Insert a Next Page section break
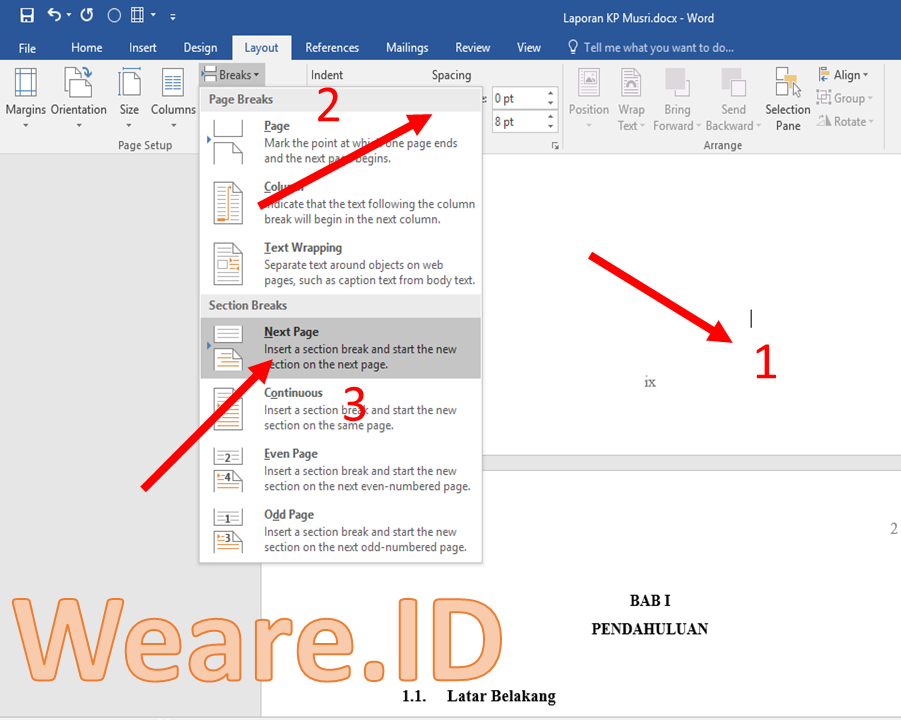This screenshot has height=720, width=901. click(341, 348)
